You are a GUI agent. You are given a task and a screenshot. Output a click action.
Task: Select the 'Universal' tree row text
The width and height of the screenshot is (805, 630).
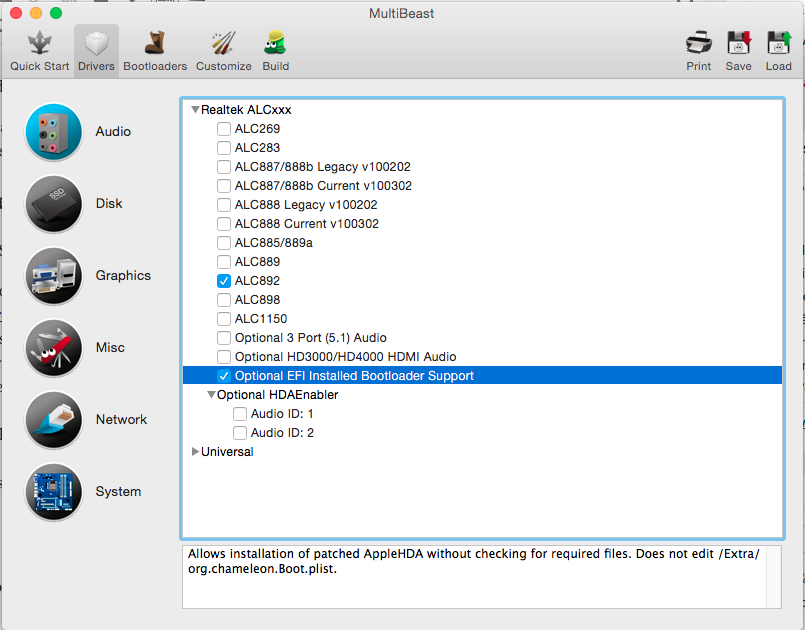pyautogui.click(x=227, y=452)
